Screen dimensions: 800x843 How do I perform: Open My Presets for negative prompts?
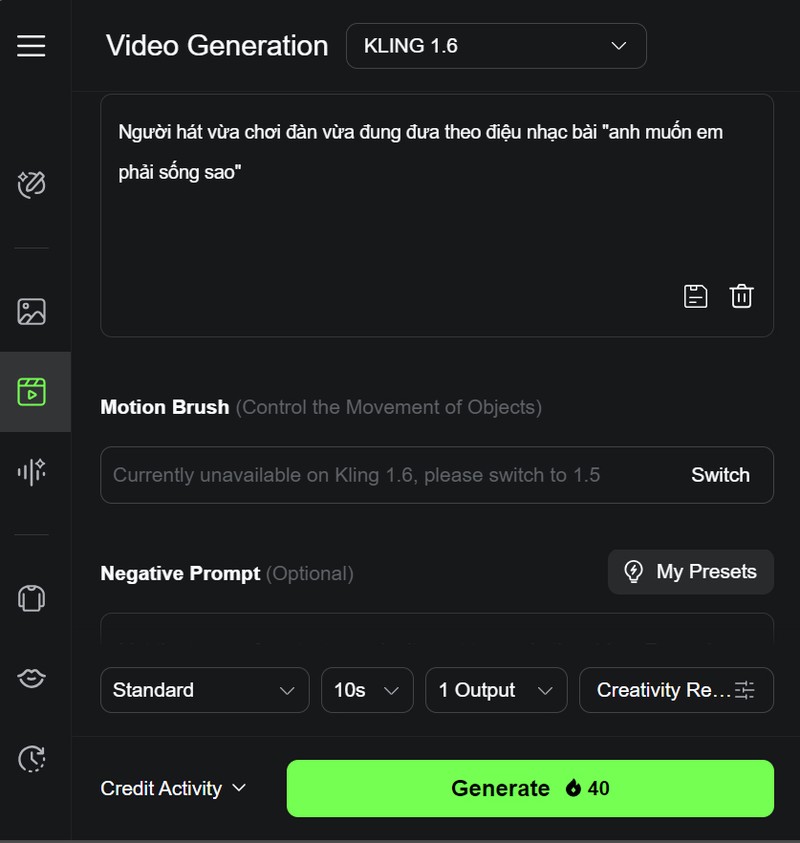[x=690, y=572]
